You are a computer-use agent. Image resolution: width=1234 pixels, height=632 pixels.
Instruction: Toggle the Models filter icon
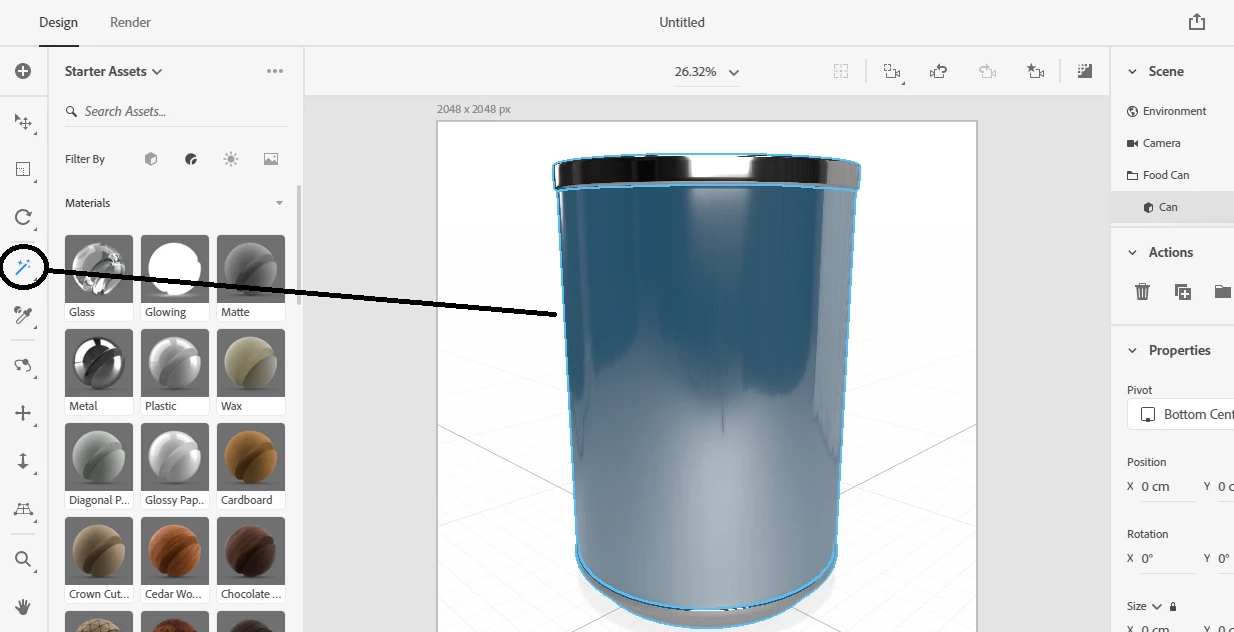coord(151,159)
